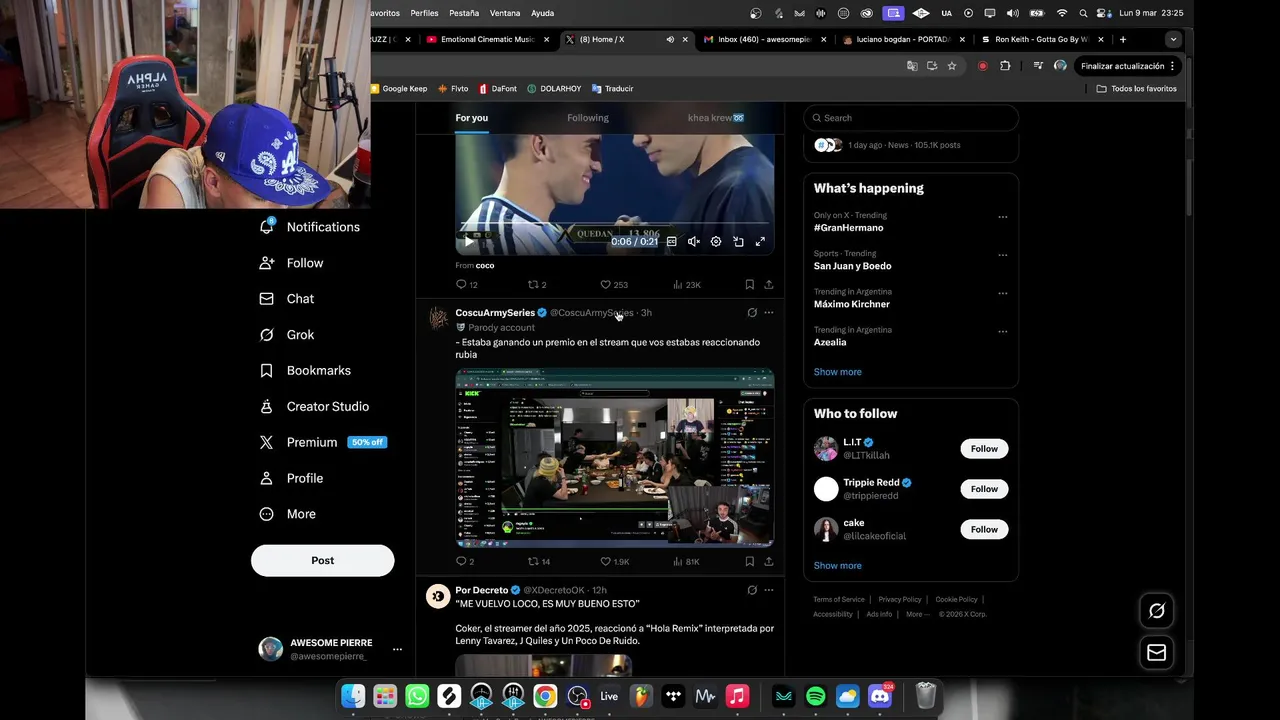Open the Chrome extensions puzzle icon
This screenshot has width=1280, height=720.
click(x=1005, y=66)
